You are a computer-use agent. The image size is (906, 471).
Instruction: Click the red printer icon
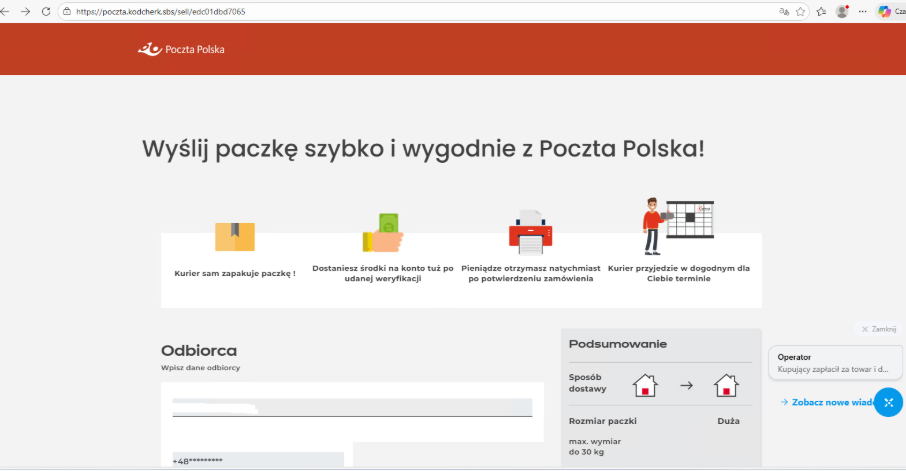tap(530, 231)
